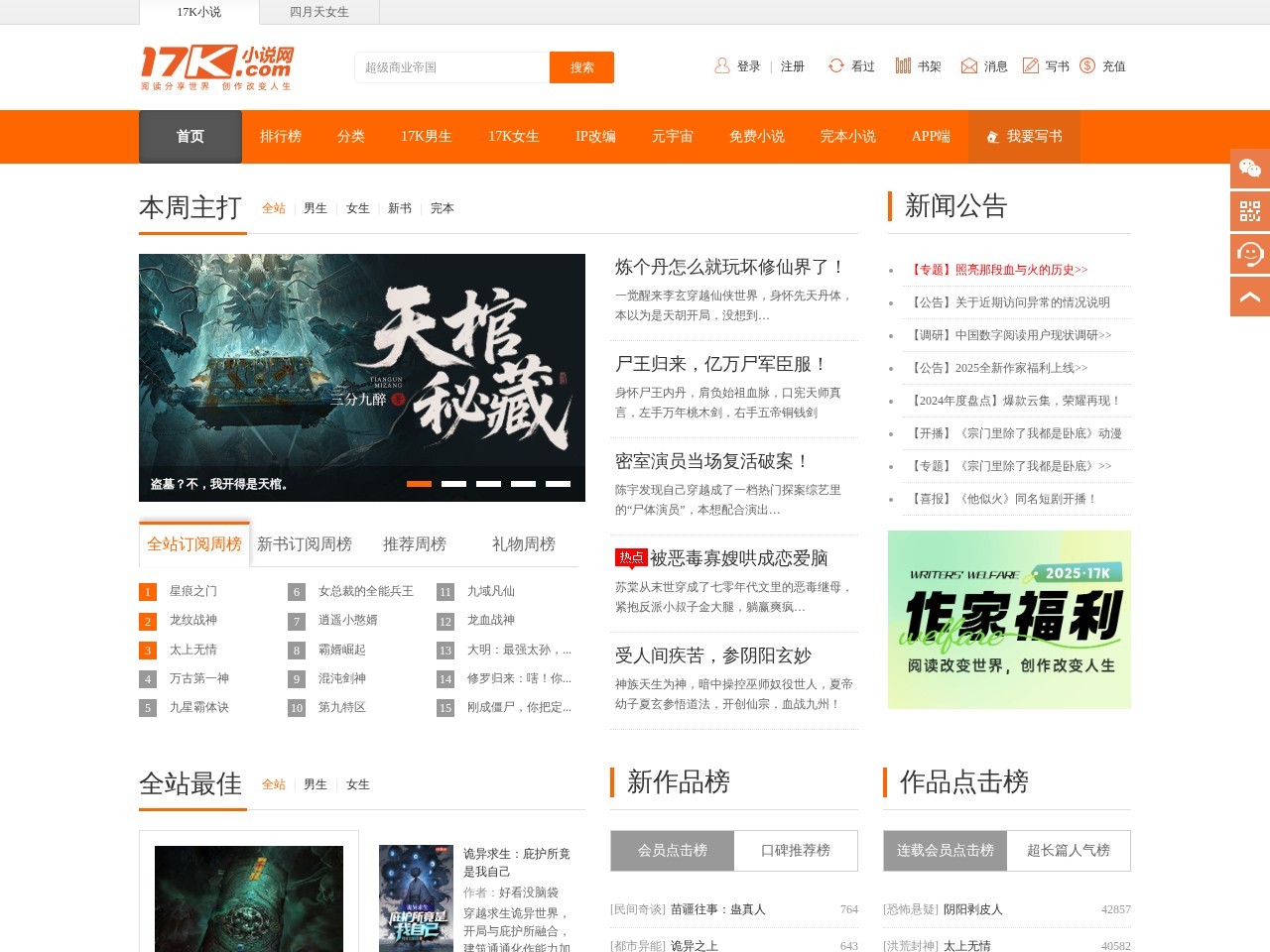Switch to 新书订阅周榜 ranking tab
Image resolution: width=1270 pixels, height=952 pixels.
[305, 544]
